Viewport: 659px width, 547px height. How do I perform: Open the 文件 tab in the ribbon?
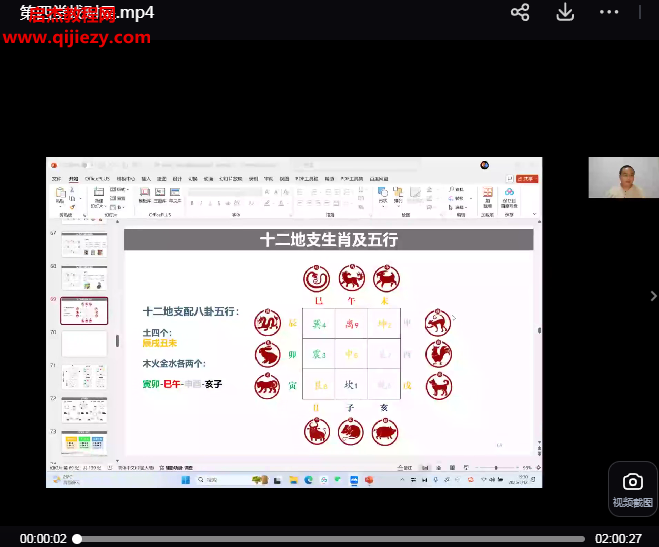tap(57, 179)
